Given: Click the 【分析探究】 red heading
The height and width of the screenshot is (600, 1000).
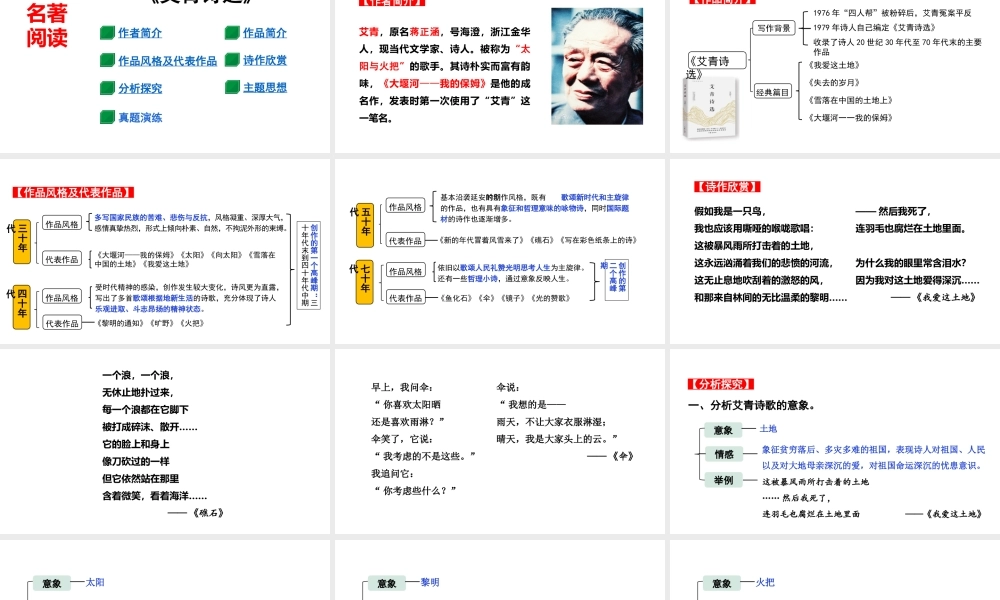Looking at the screenshot, I should click(x=721, y=384).
